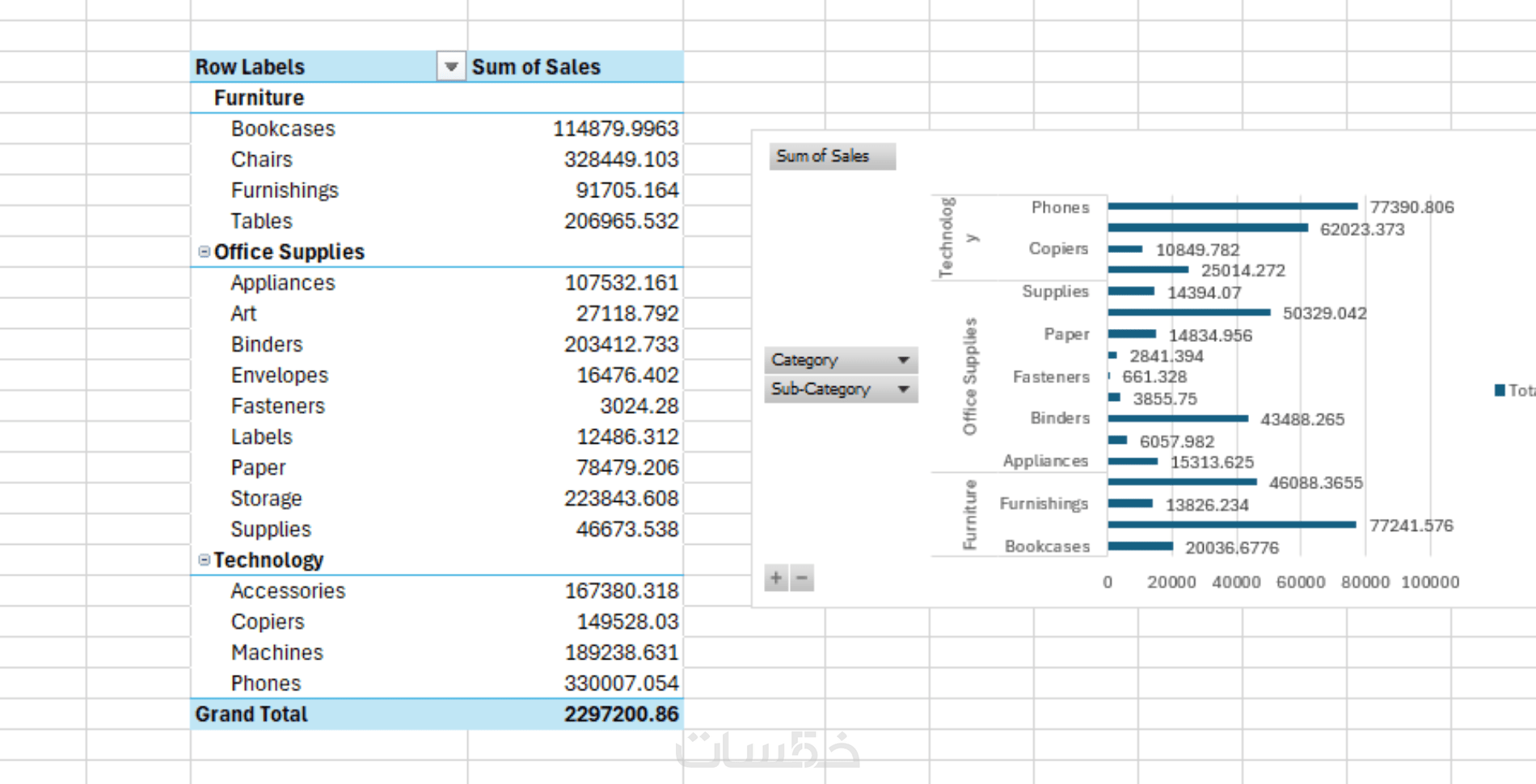Select the Appliances row label in the table

pos(283,283)
